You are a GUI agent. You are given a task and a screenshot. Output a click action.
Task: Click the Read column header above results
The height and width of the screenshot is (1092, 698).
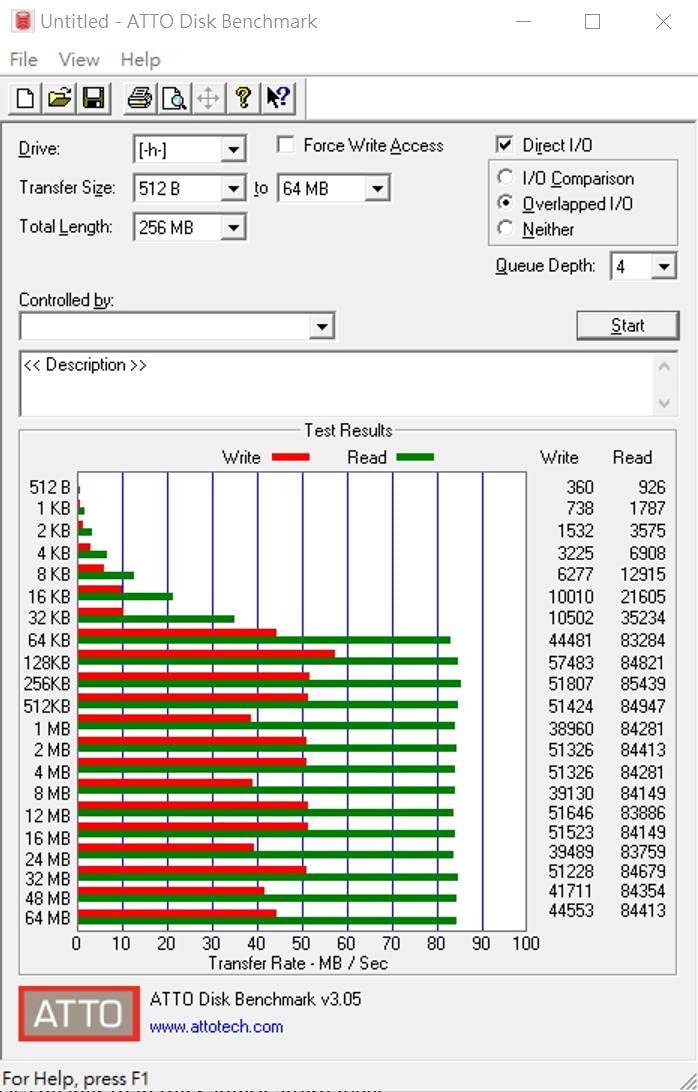pos(633,457)
